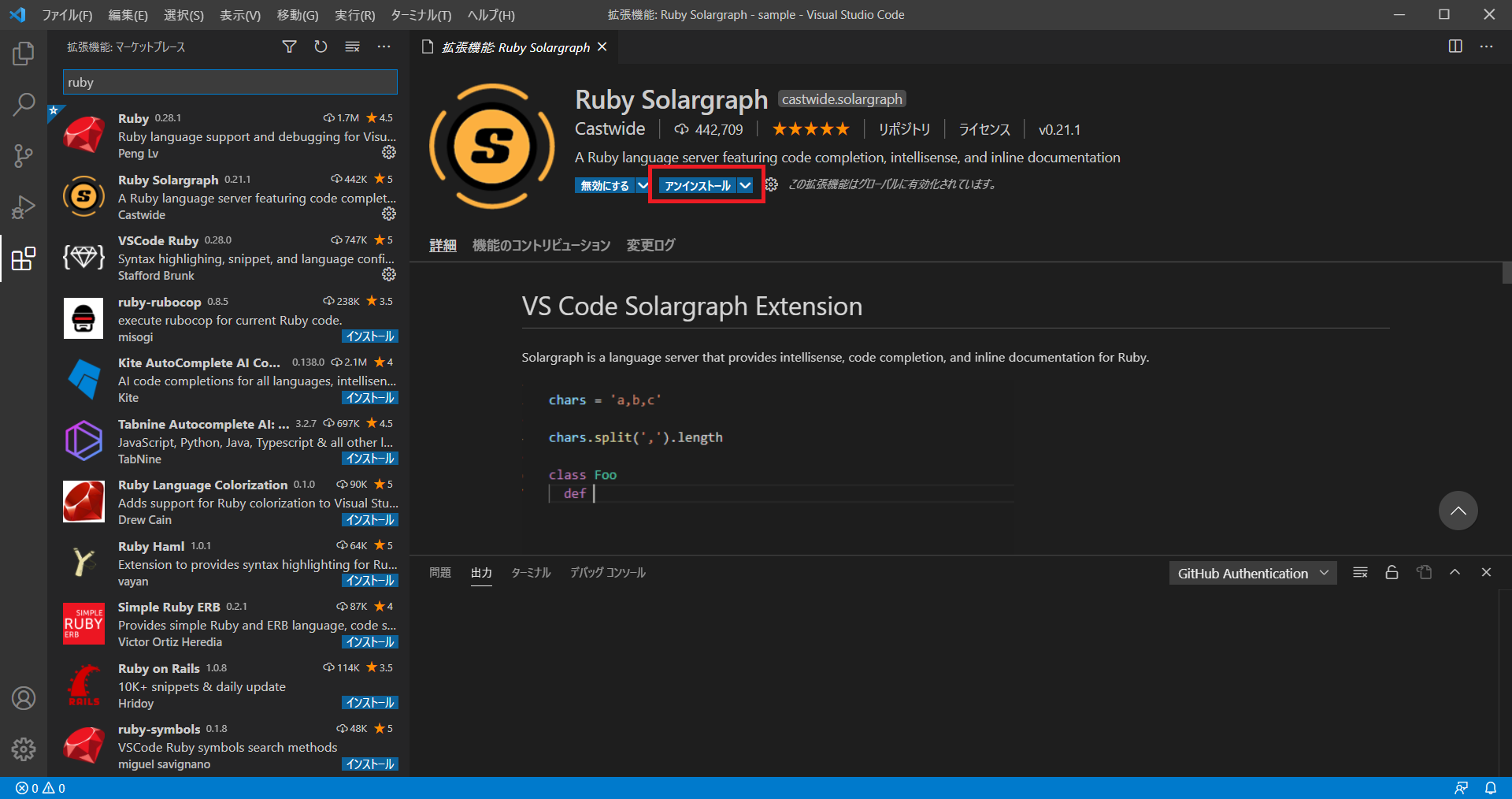Open gear settings for Ruby Solargraph list item
This screenshot has height=799, width=1512.
(x=389, y=214)
